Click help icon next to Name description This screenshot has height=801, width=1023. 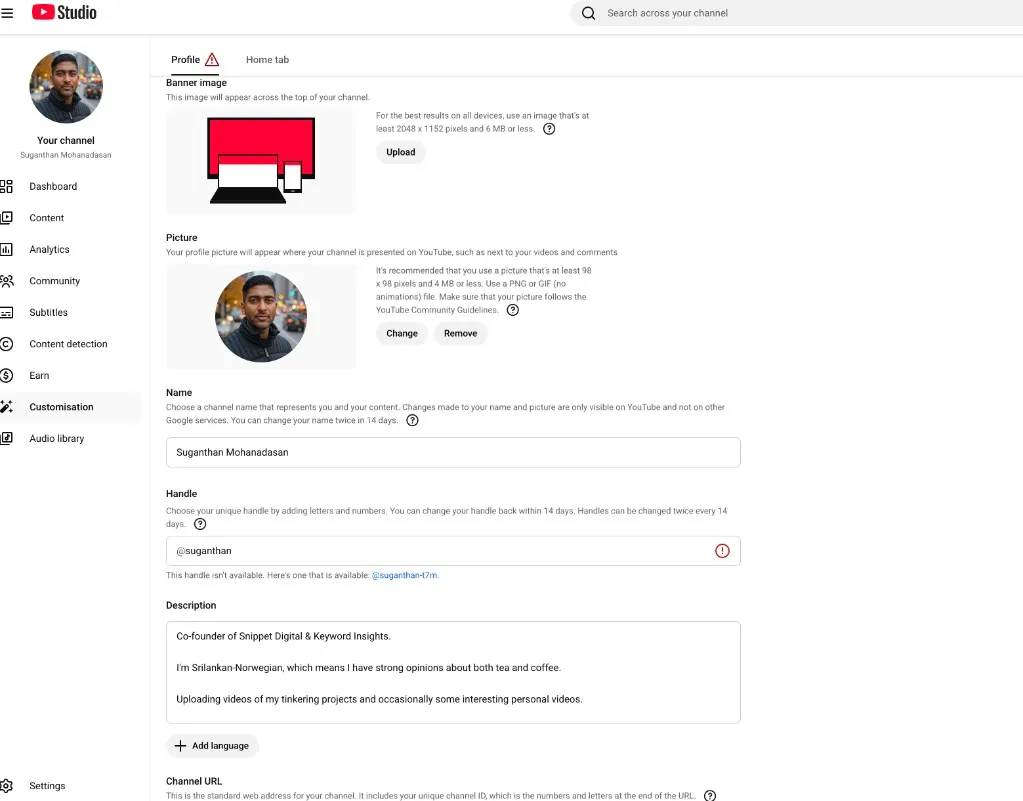(412, 421)
